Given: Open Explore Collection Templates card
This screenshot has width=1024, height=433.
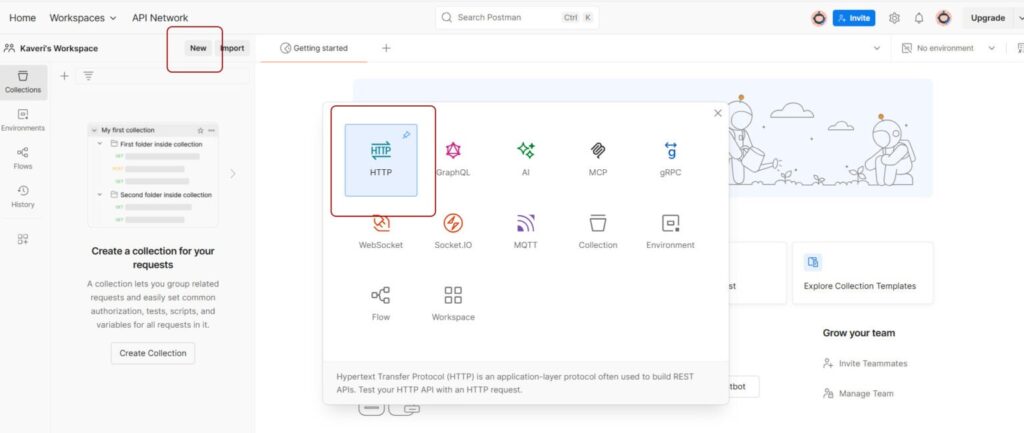Looking at the screenshot, I should point(863,273).
